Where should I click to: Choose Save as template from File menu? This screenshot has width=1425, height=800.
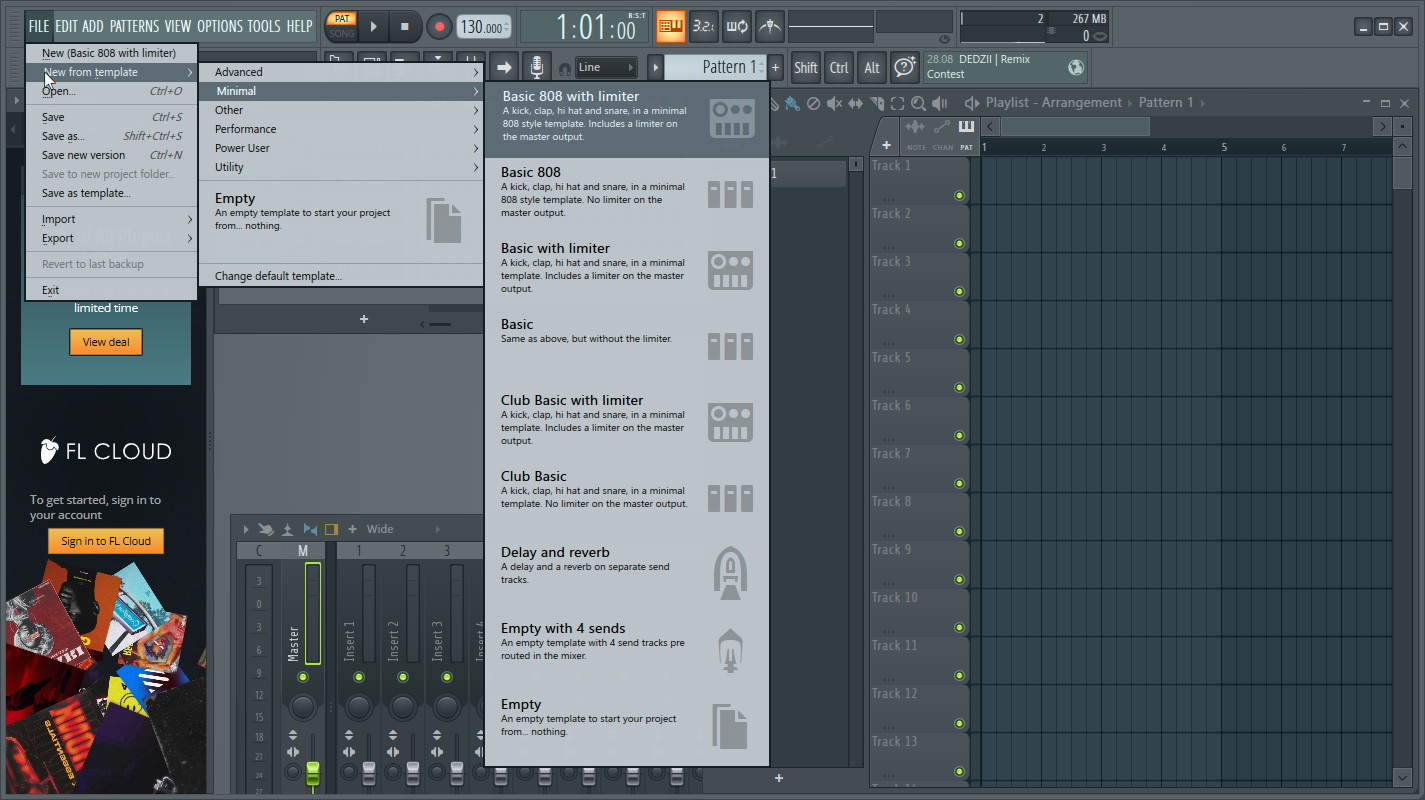[111, 193]
